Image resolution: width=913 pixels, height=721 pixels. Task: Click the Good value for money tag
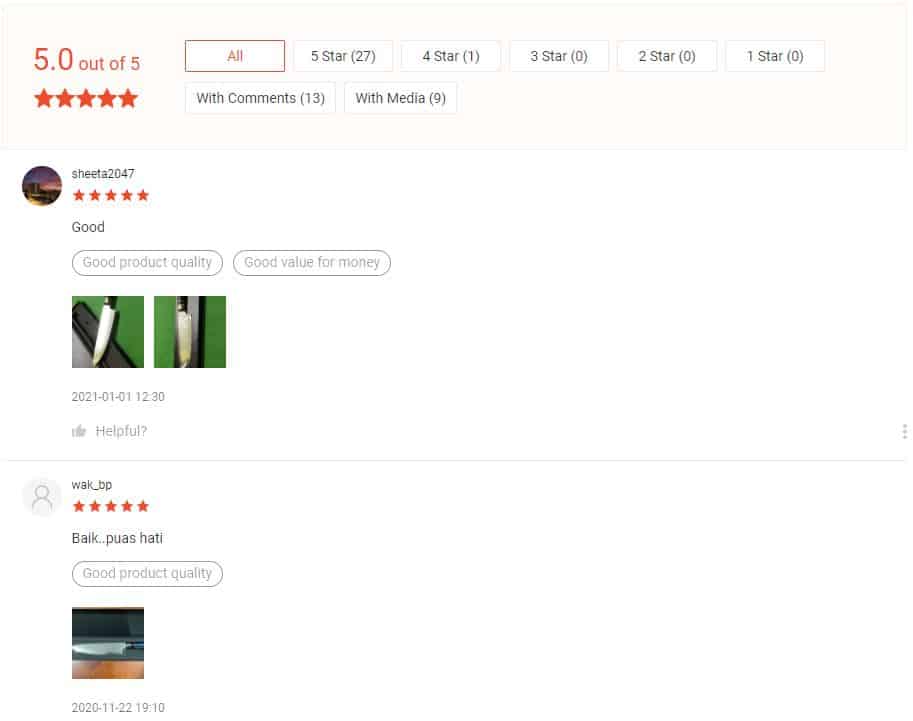pyautogui.click(x=312, y=262)
